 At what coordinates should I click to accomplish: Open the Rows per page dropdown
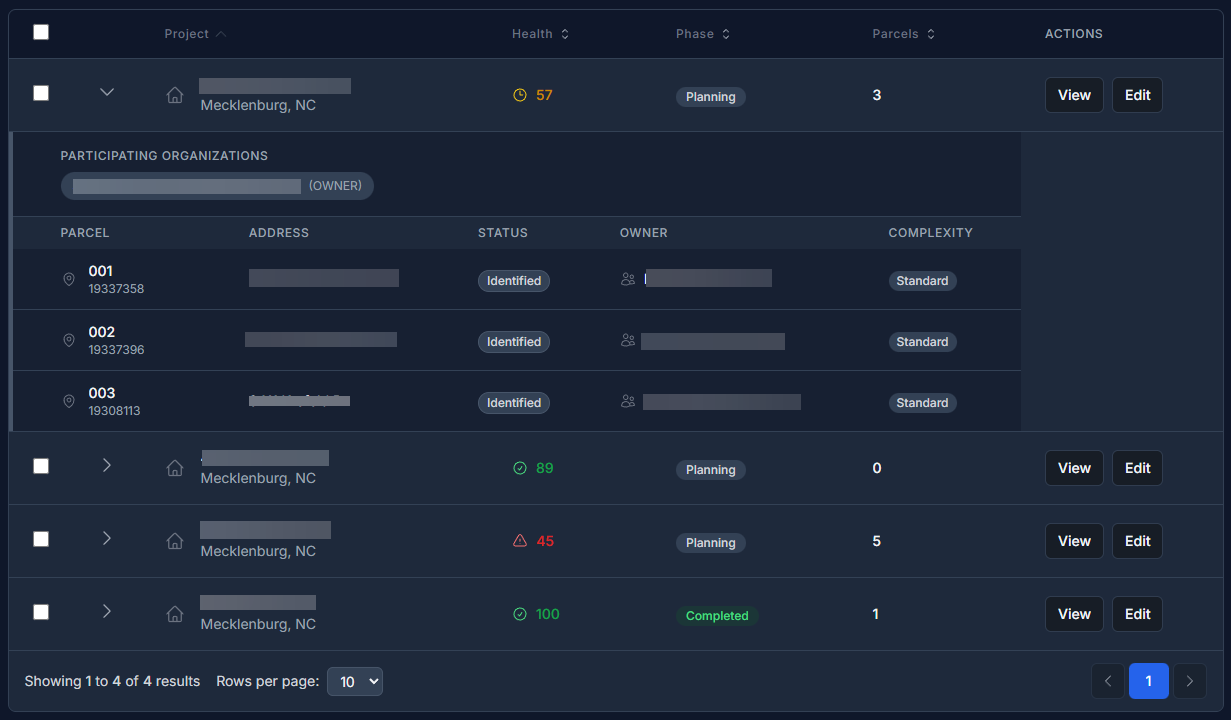point(355,682)
